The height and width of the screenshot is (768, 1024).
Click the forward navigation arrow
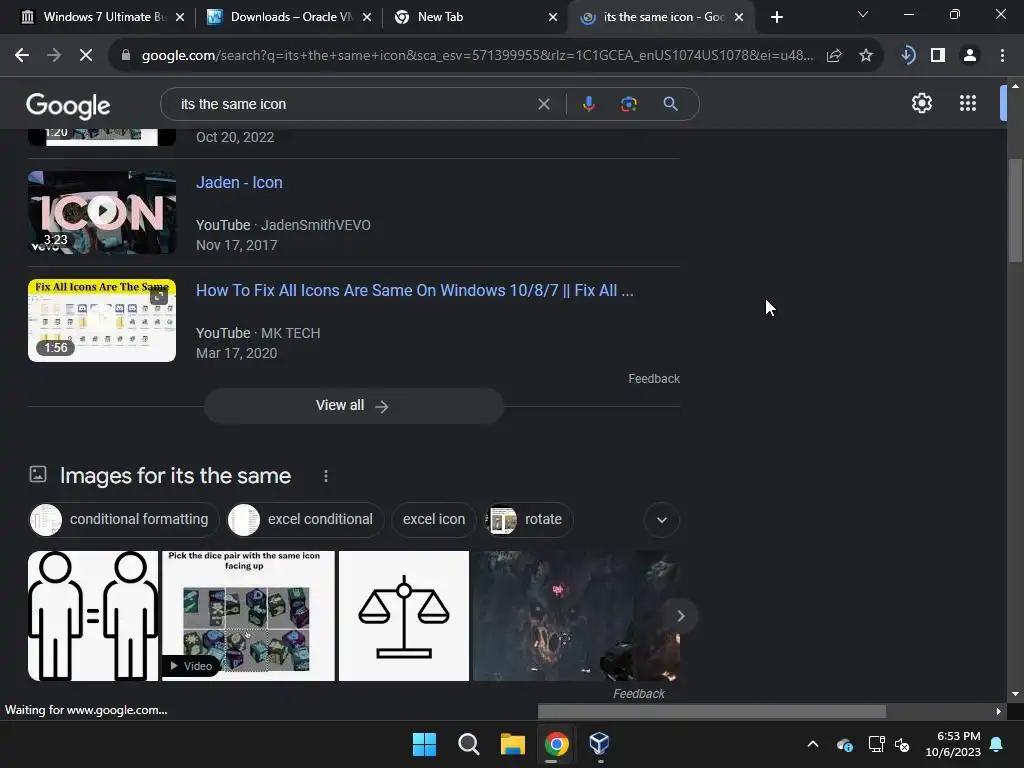[x=54, y=56]
